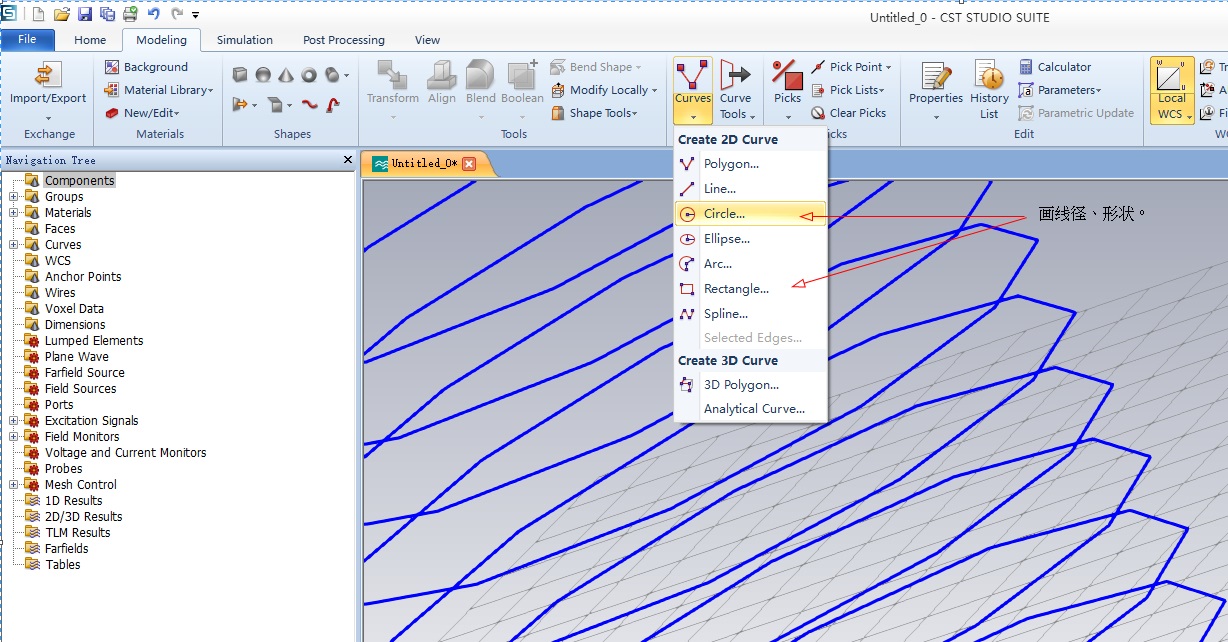Click the Save All icon in quick access toolbar
The height and width of the screenshot is (642, 1228).
107,15
